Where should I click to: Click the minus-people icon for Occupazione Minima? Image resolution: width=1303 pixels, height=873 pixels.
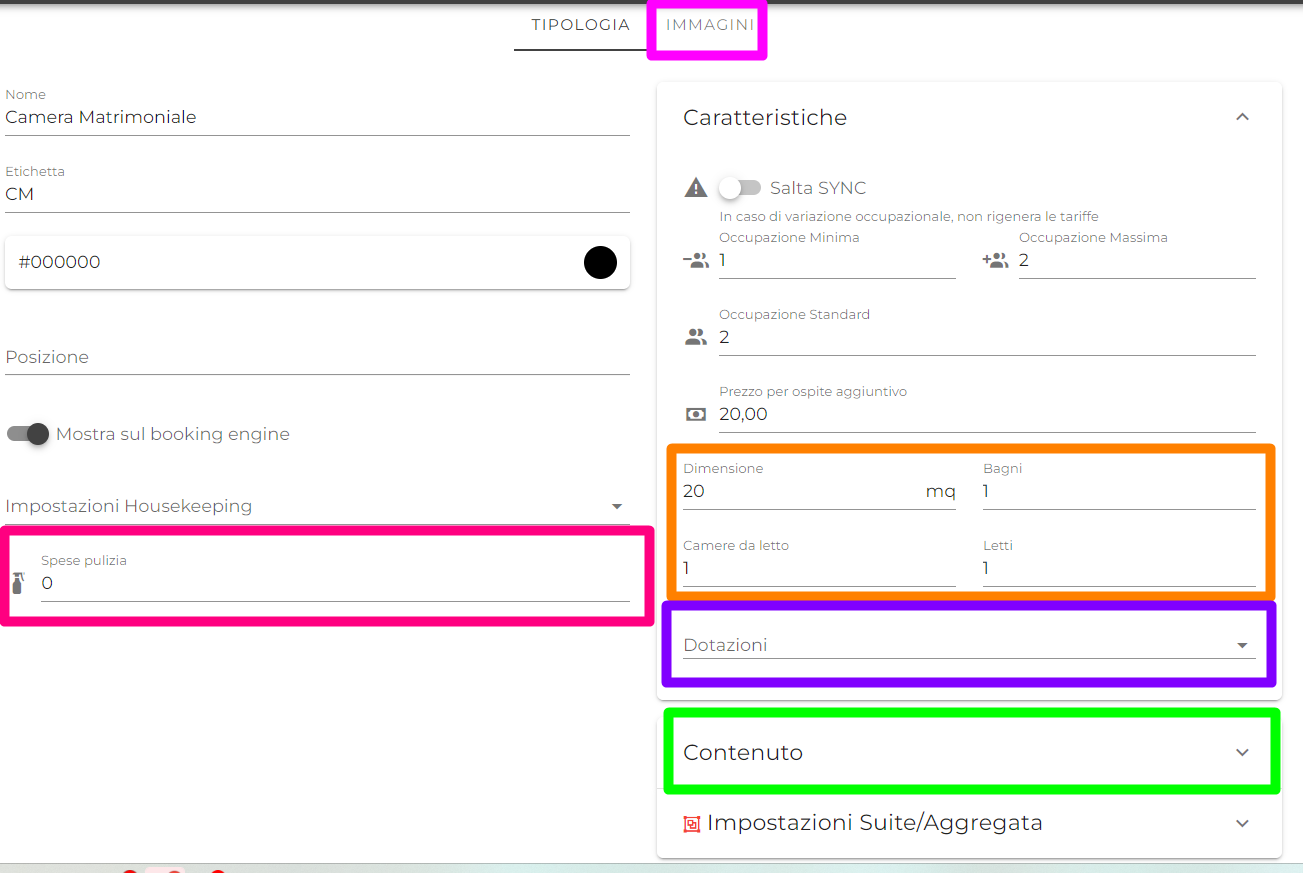point(695,261)
